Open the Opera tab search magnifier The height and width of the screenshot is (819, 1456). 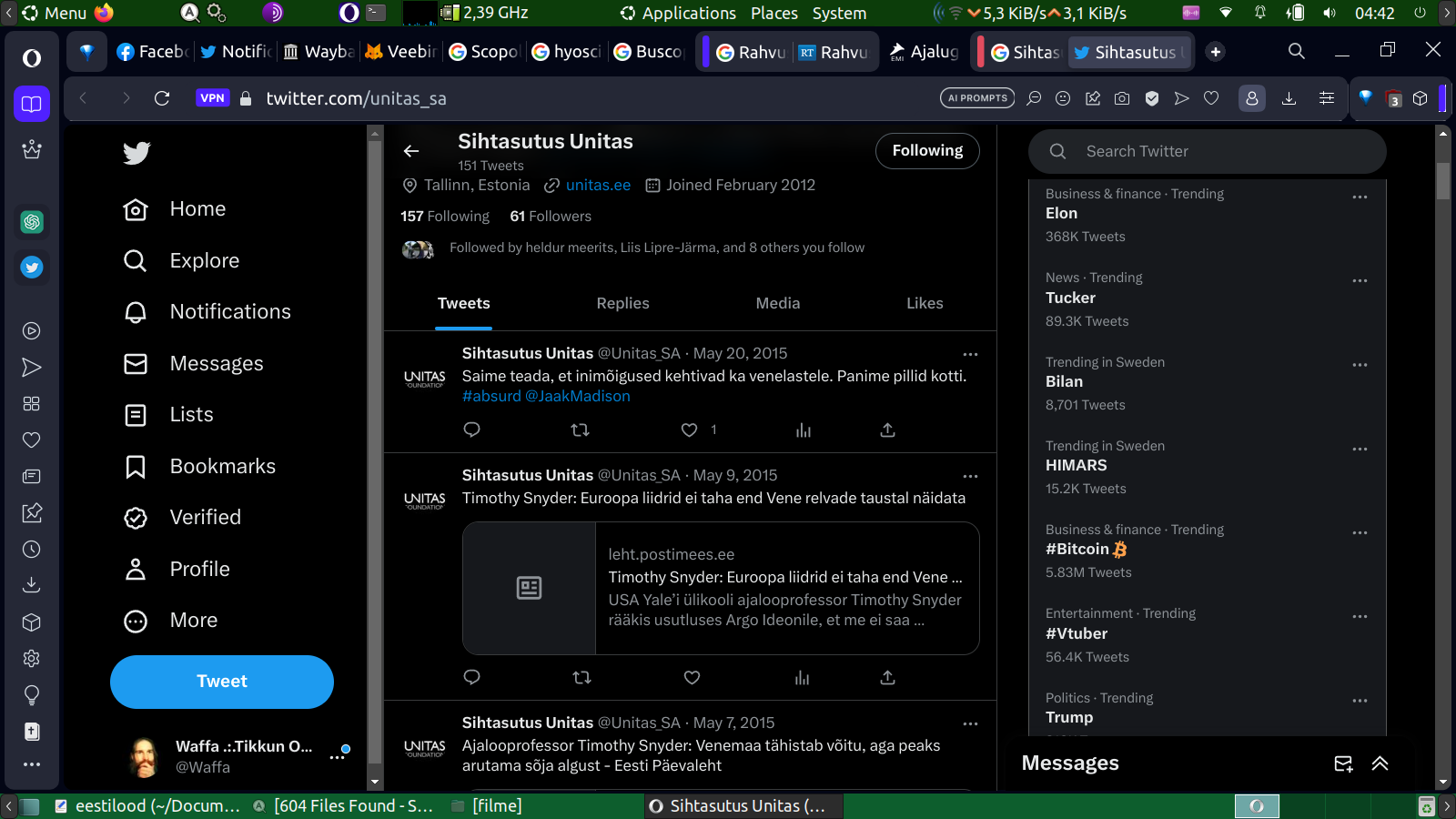click(1297, 51)
